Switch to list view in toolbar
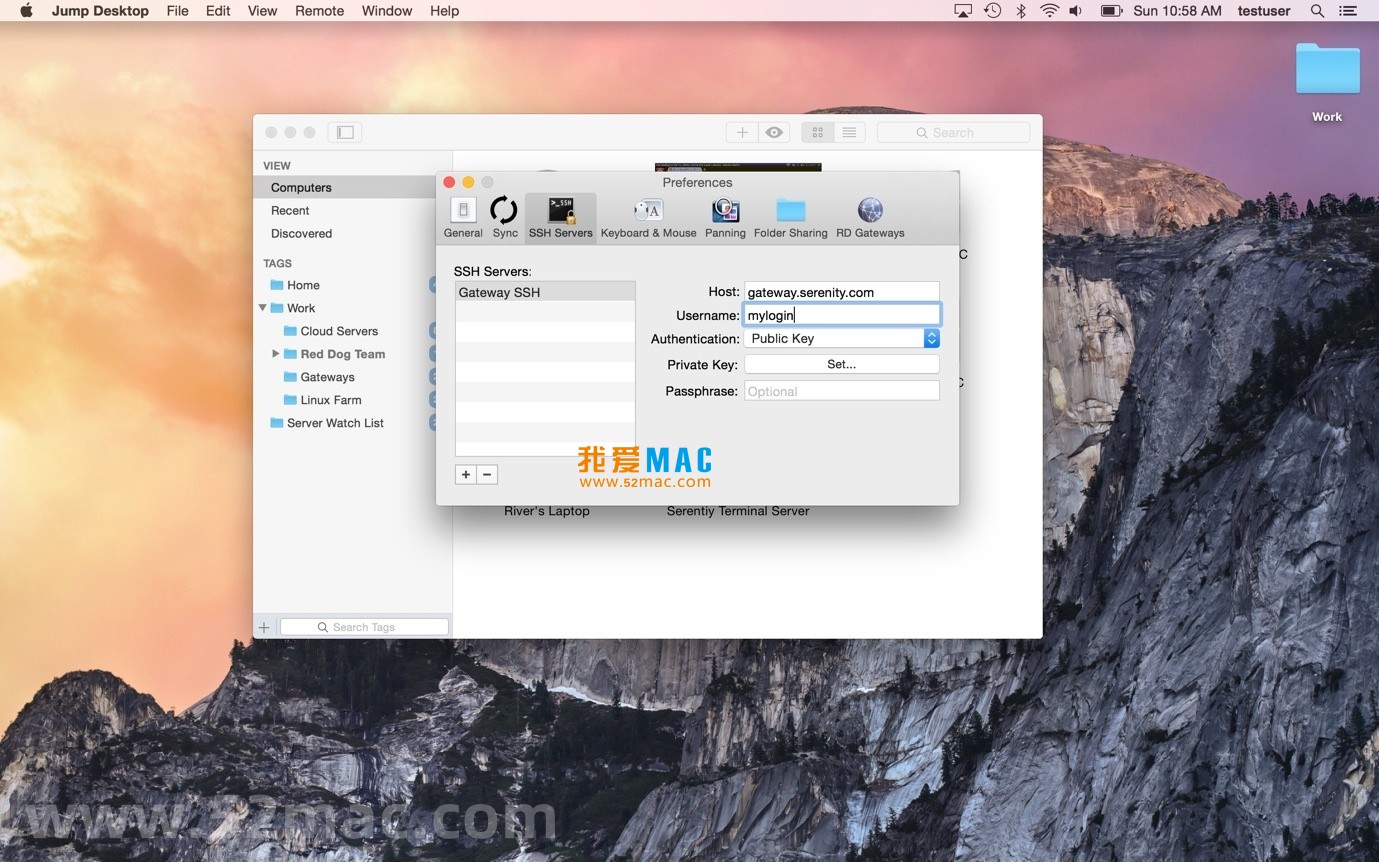This screenshot has width=1379, height=862. click(849, 132)
